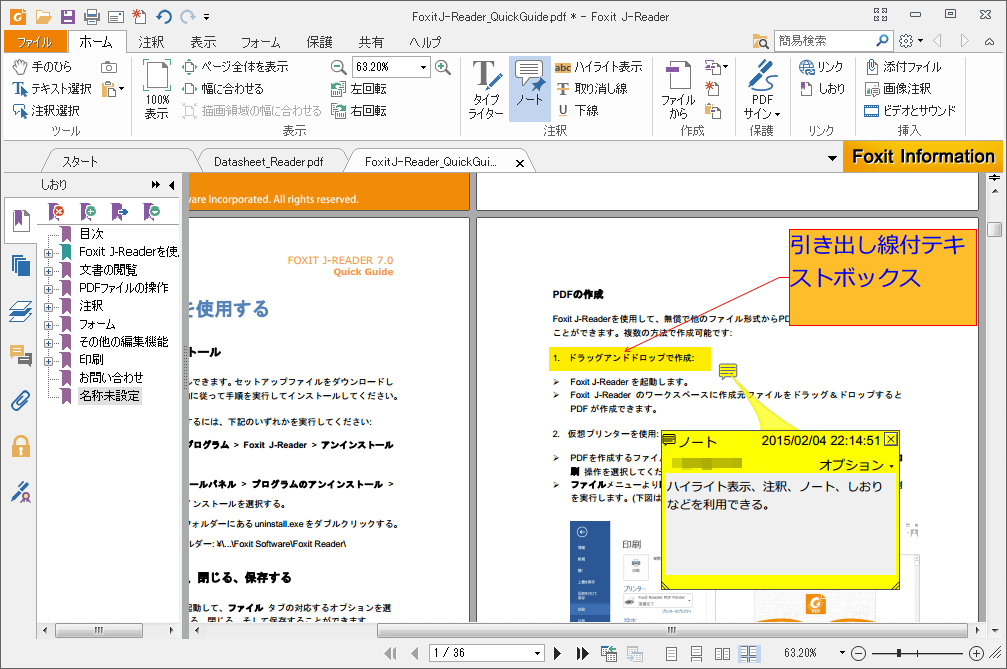This screenshot has width=1007, height=669.
Task: Select the Typewriter tool (タイプライター)
Action: click(486, 88)
